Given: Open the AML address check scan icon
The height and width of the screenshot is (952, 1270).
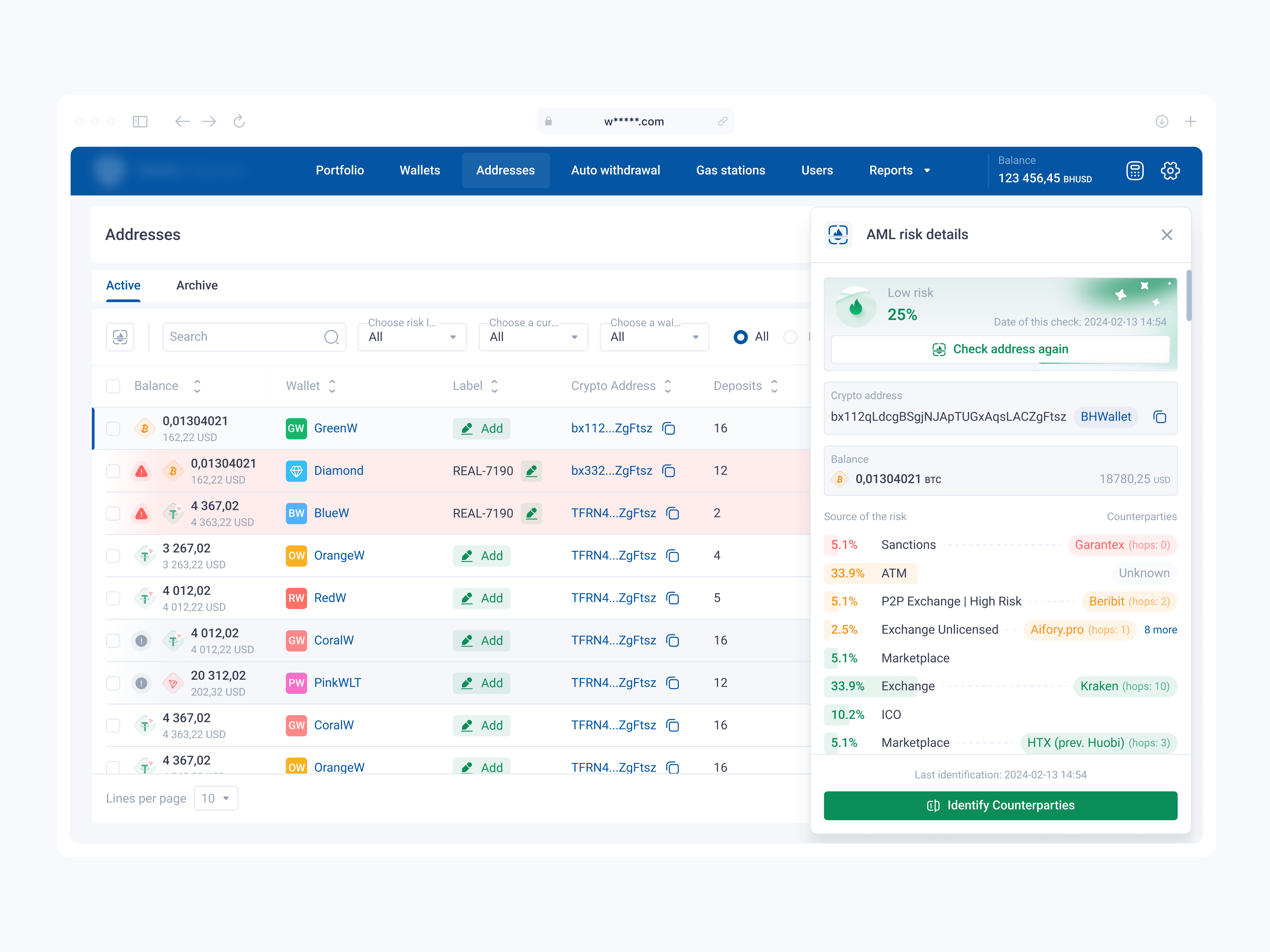Looking at the screenshot, I should pos(120,337).
